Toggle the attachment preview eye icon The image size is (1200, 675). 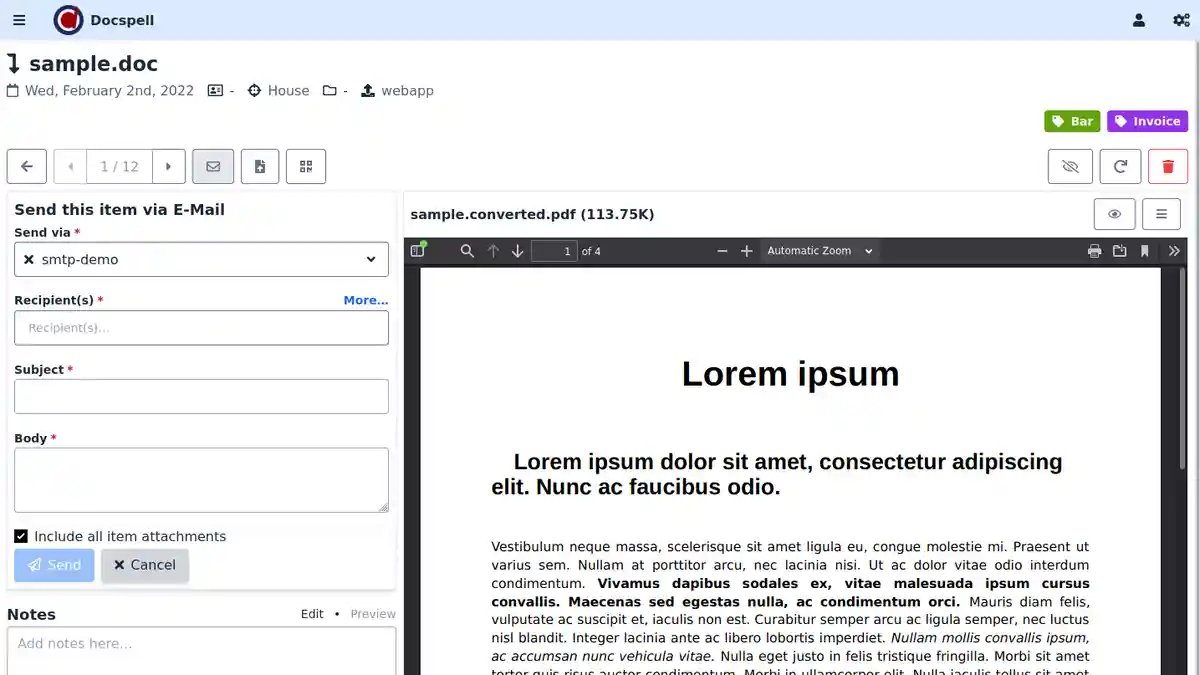click(1114, 213)
